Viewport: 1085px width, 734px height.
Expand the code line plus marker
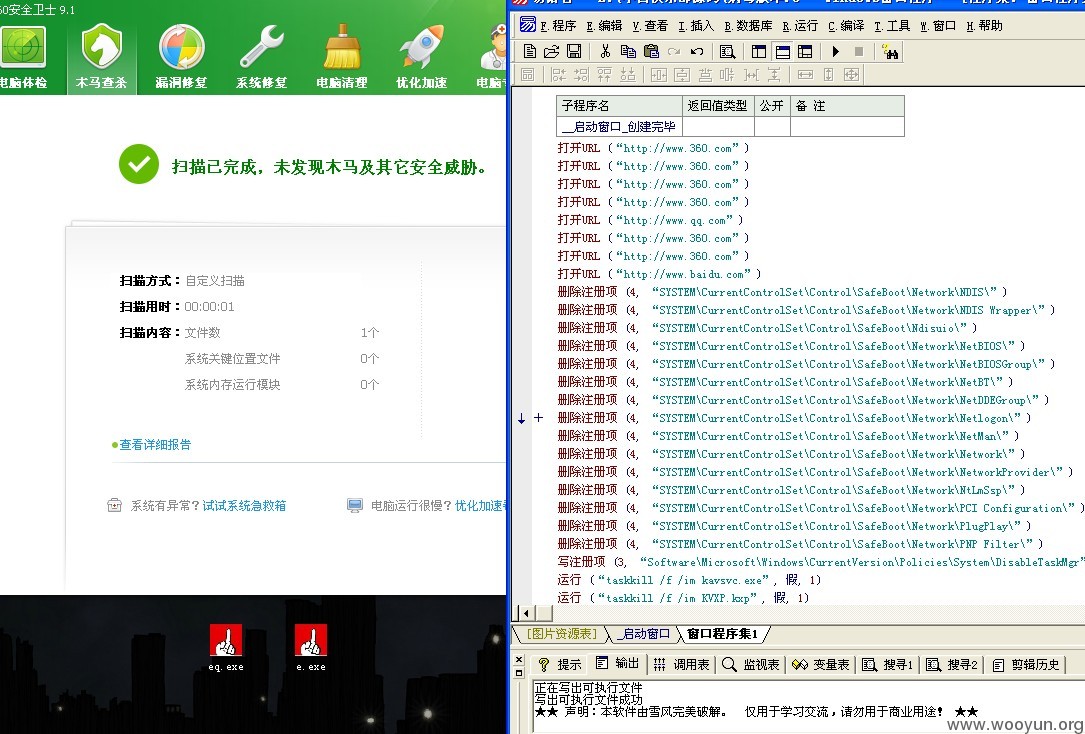pos(538,418)
